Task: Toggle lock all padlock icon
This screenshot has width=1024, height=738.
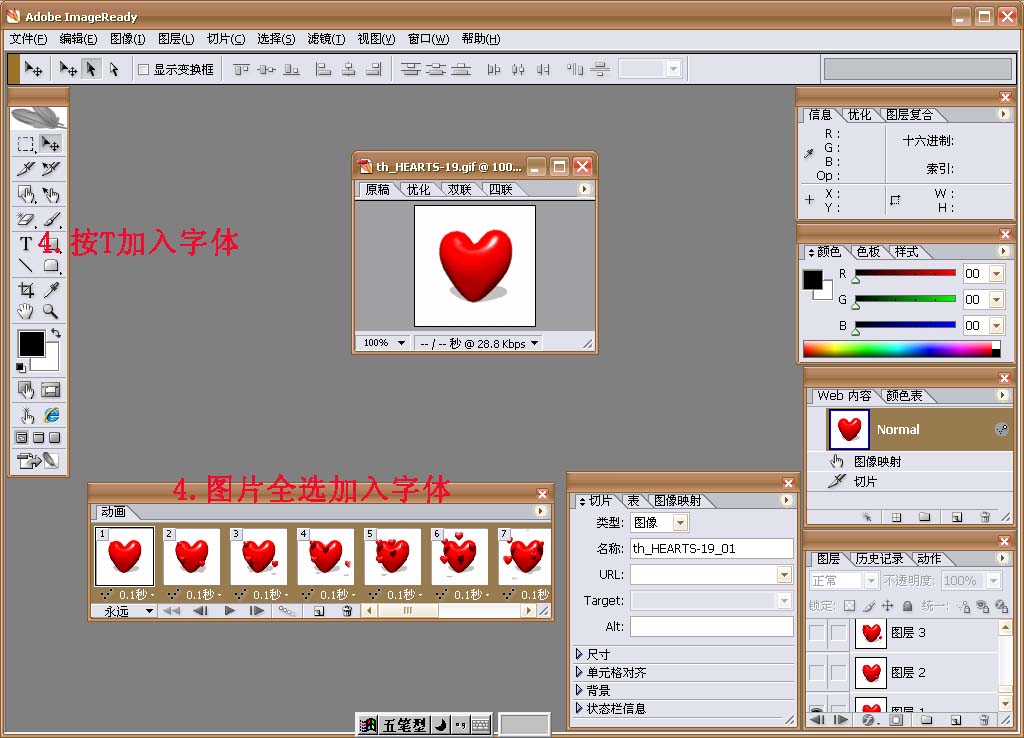Action: 907,606
